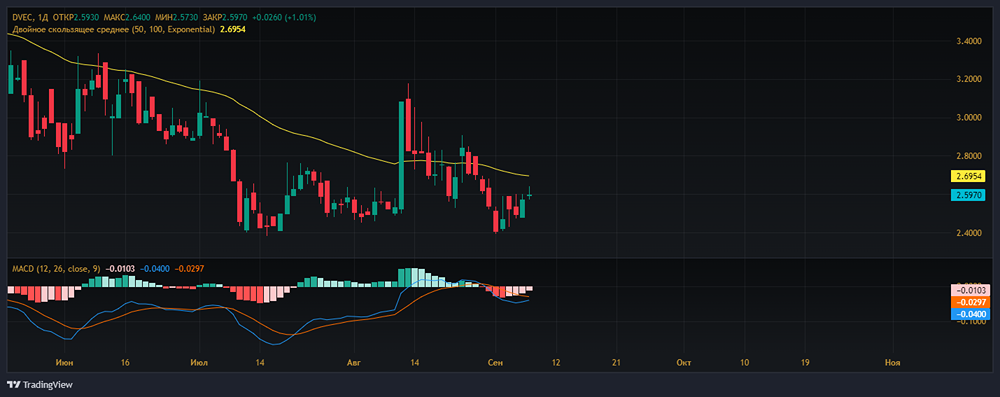Click the Сен date label
Screen dimensions: 1000x397
(x=495, y=363)
